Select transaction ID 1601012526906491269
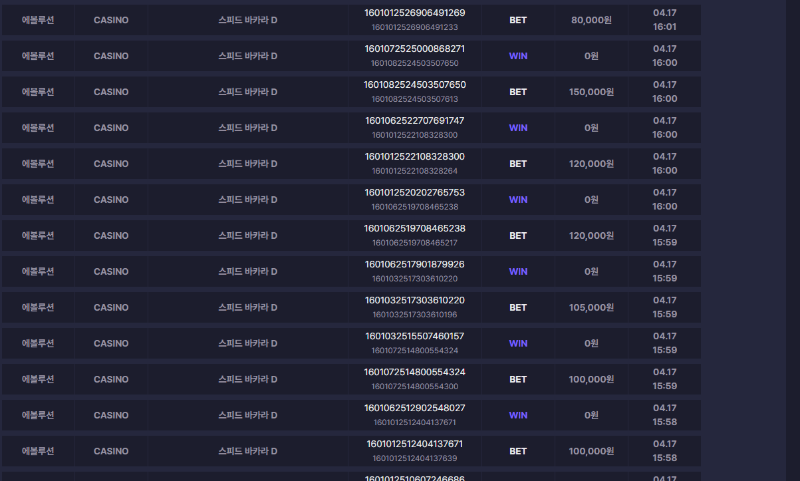 click(415, 13)
